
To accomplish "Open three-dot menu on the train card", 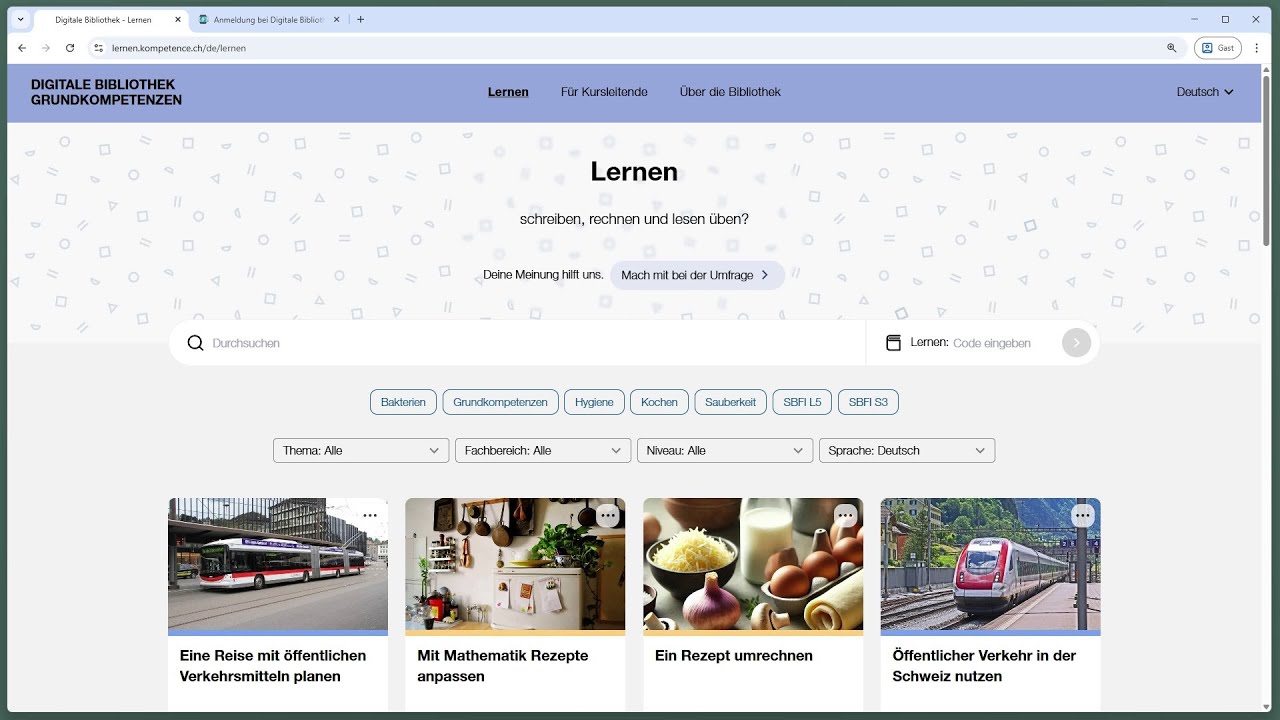I will [1083, 516].
